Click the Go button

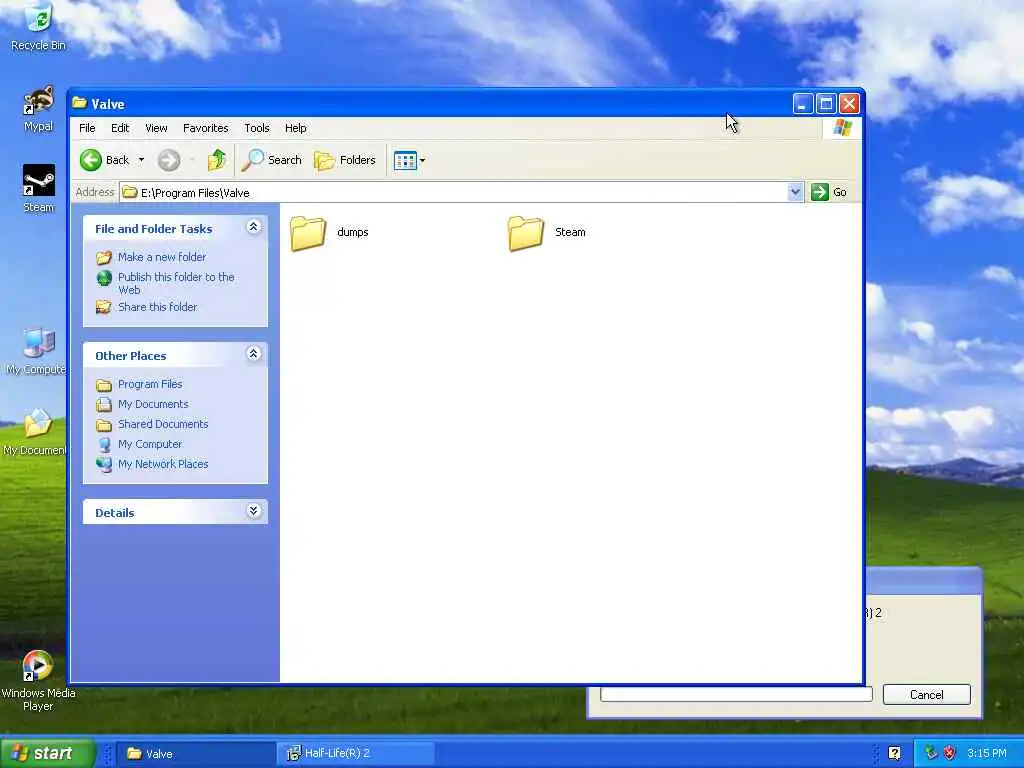pyautogui.click(x=829, y=192)
